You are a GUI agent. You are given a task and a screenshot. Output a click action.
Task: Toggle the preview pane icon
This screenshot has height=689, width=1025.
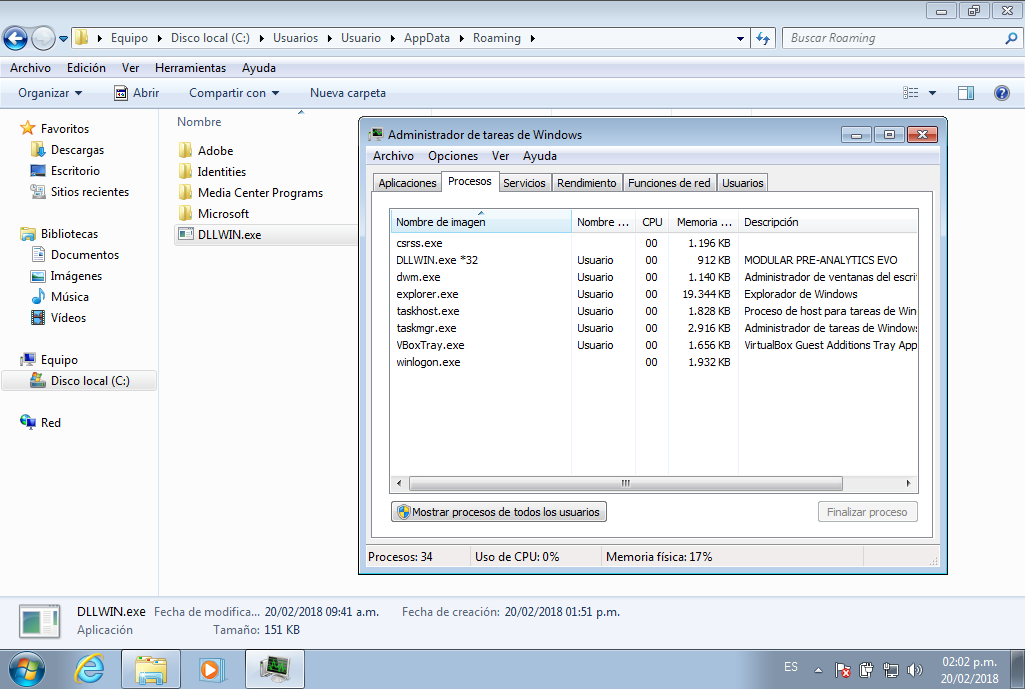966,93
